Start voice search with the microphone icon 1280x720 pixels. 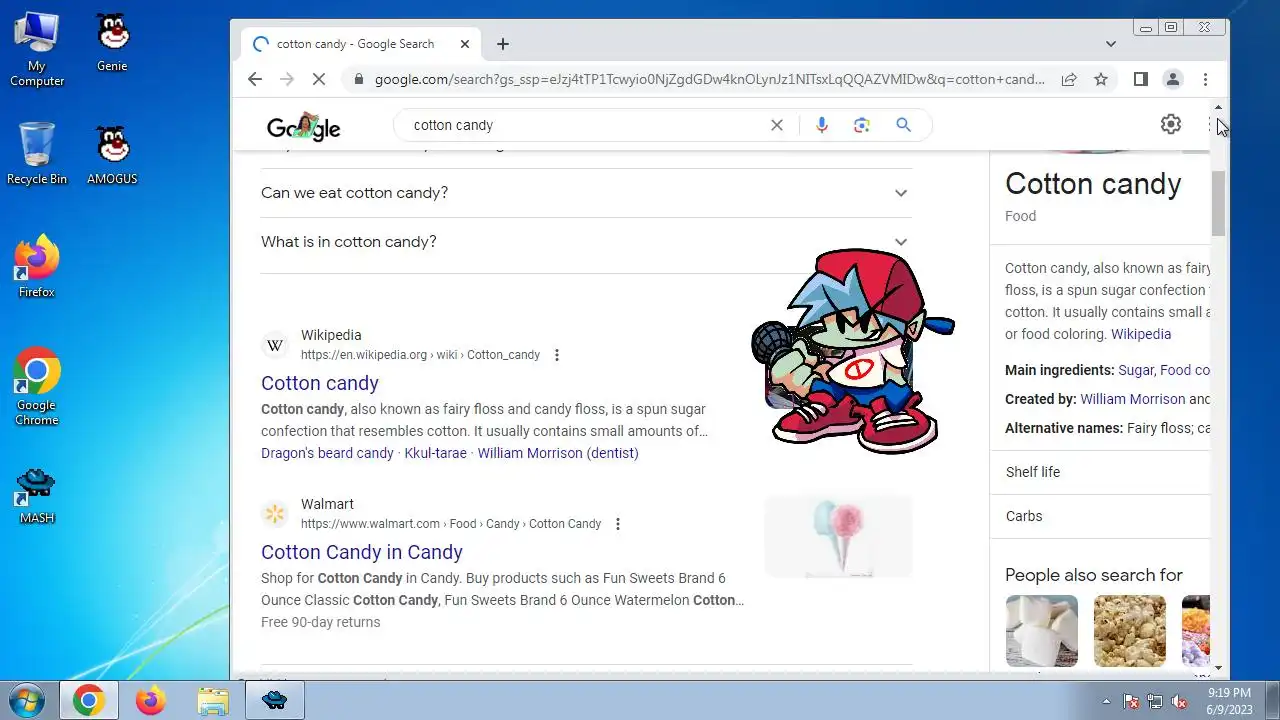[822, 125]
